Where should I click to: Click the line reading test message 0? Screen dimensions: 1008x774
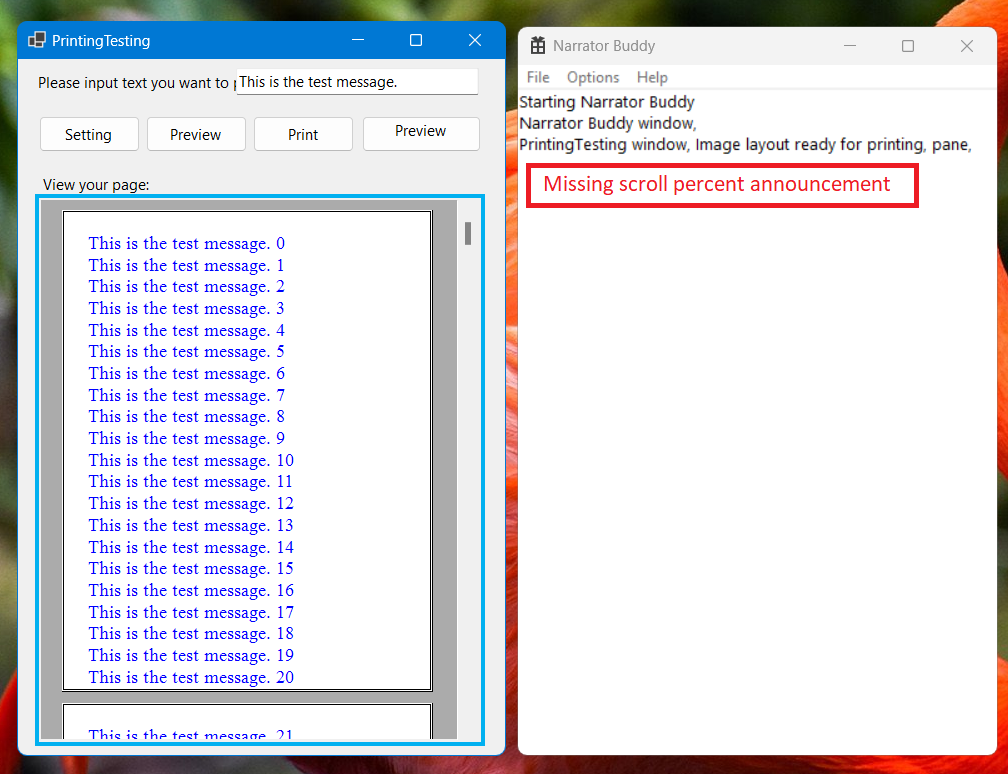186,243
